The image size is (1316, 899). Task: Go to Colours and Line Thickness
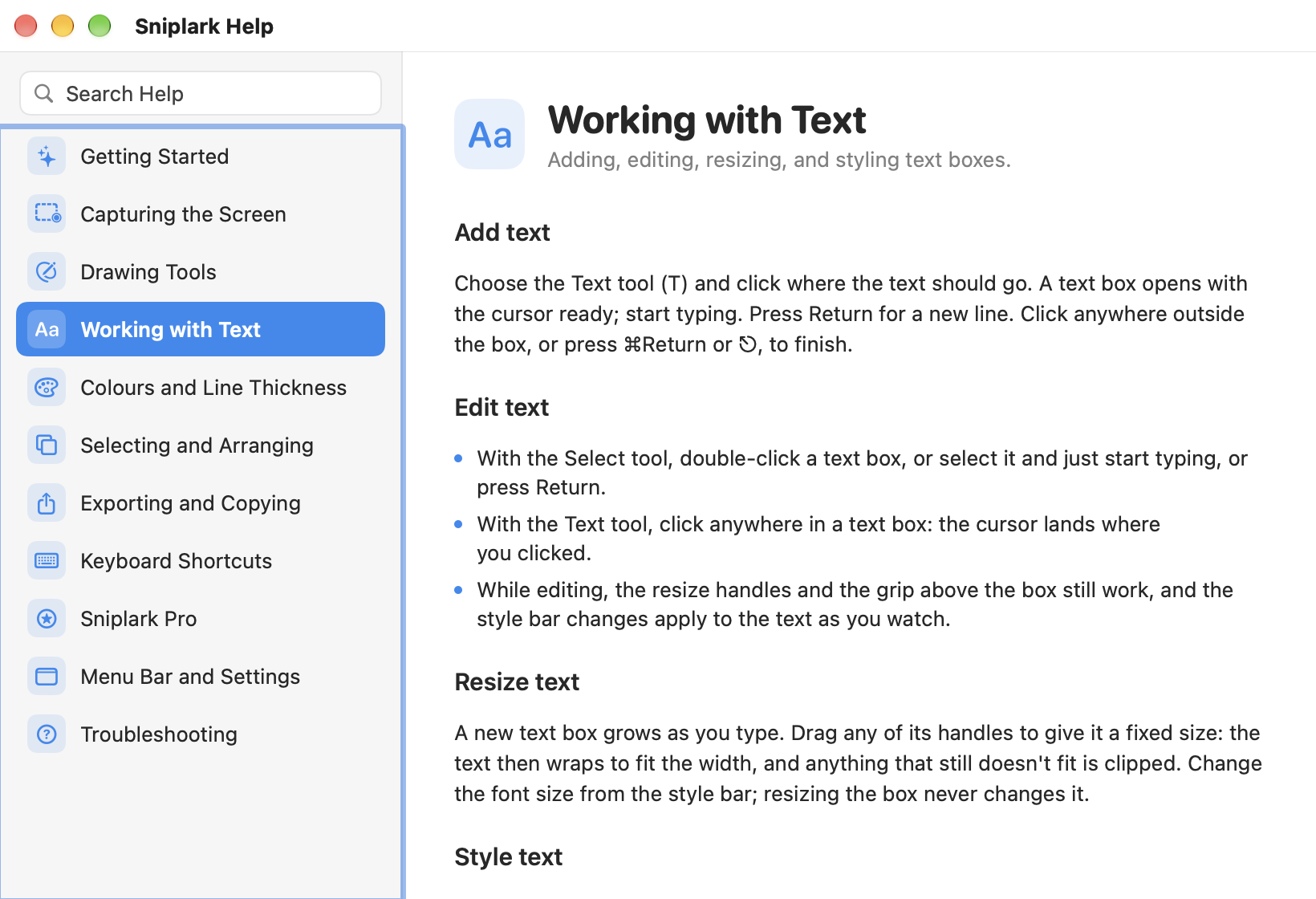[x=201, y=388]
